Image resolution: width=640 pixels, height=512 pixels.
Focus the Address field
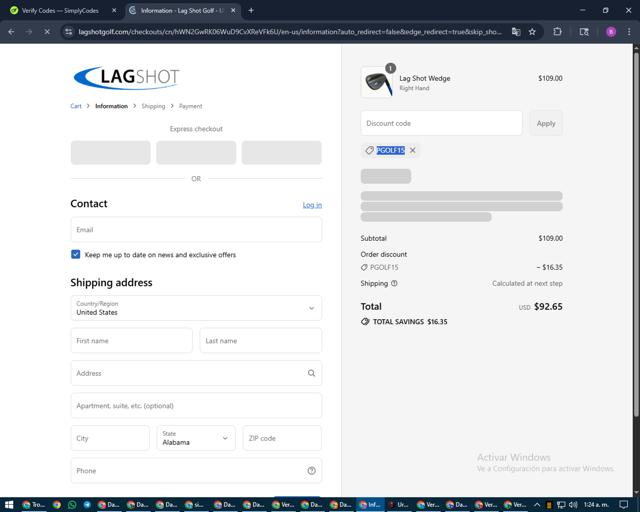click(x=196, y=373)
